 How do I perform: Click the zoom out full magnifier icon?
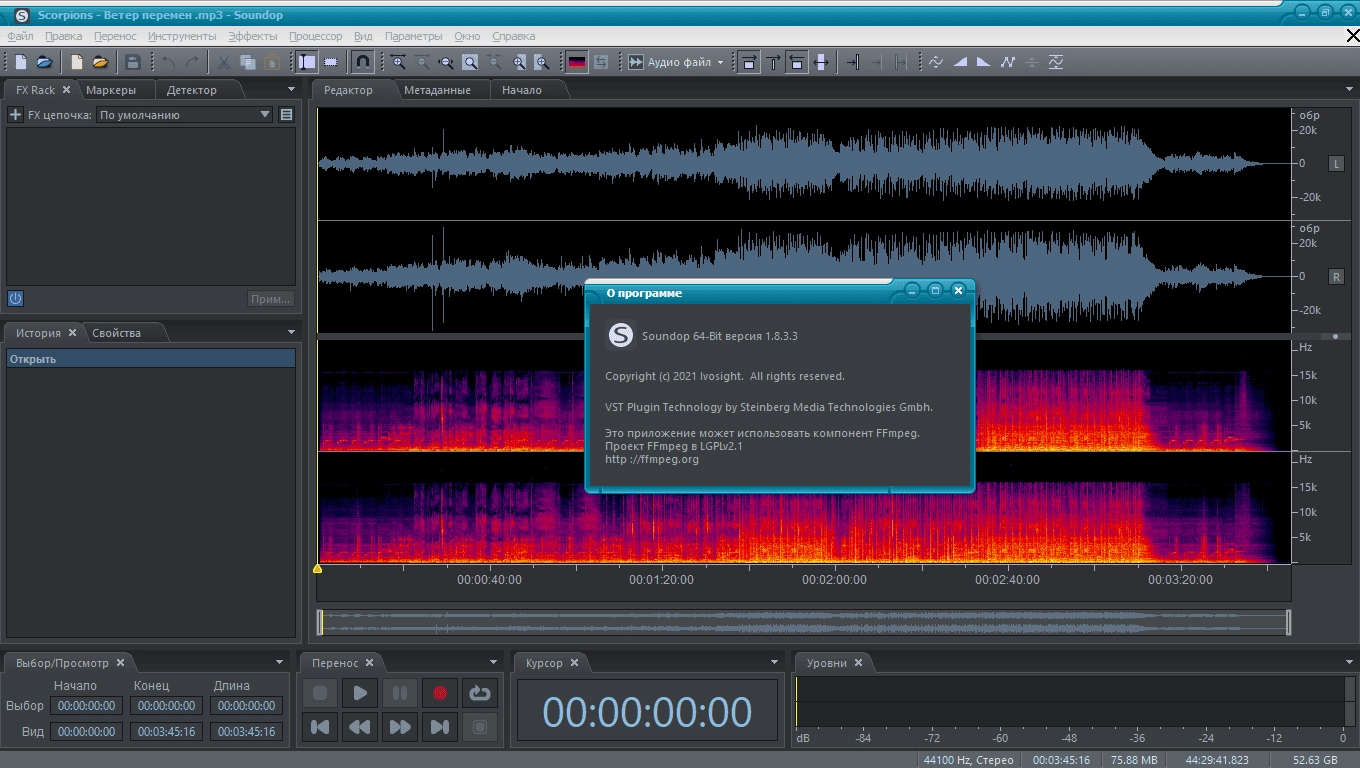[446, 62]
